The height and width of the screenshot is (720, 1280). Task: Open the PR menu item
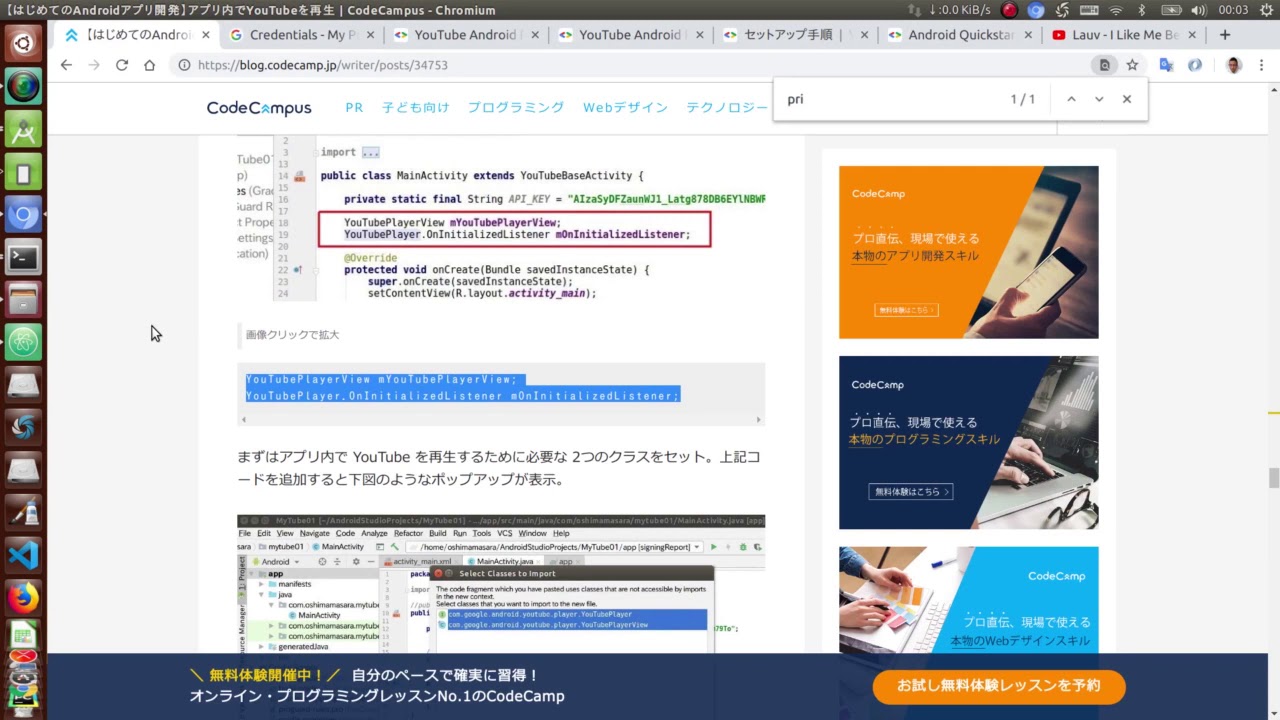click(354, 107)
